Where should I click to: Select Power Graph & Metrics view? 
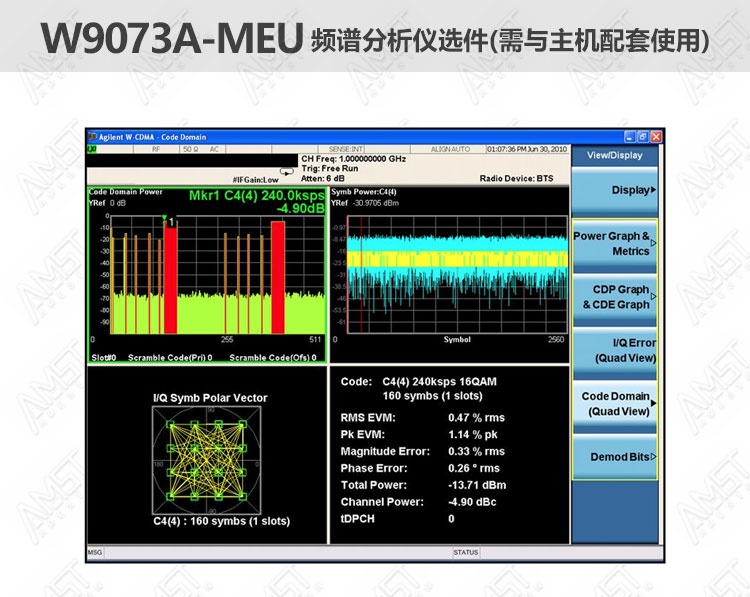coord(615,245)
